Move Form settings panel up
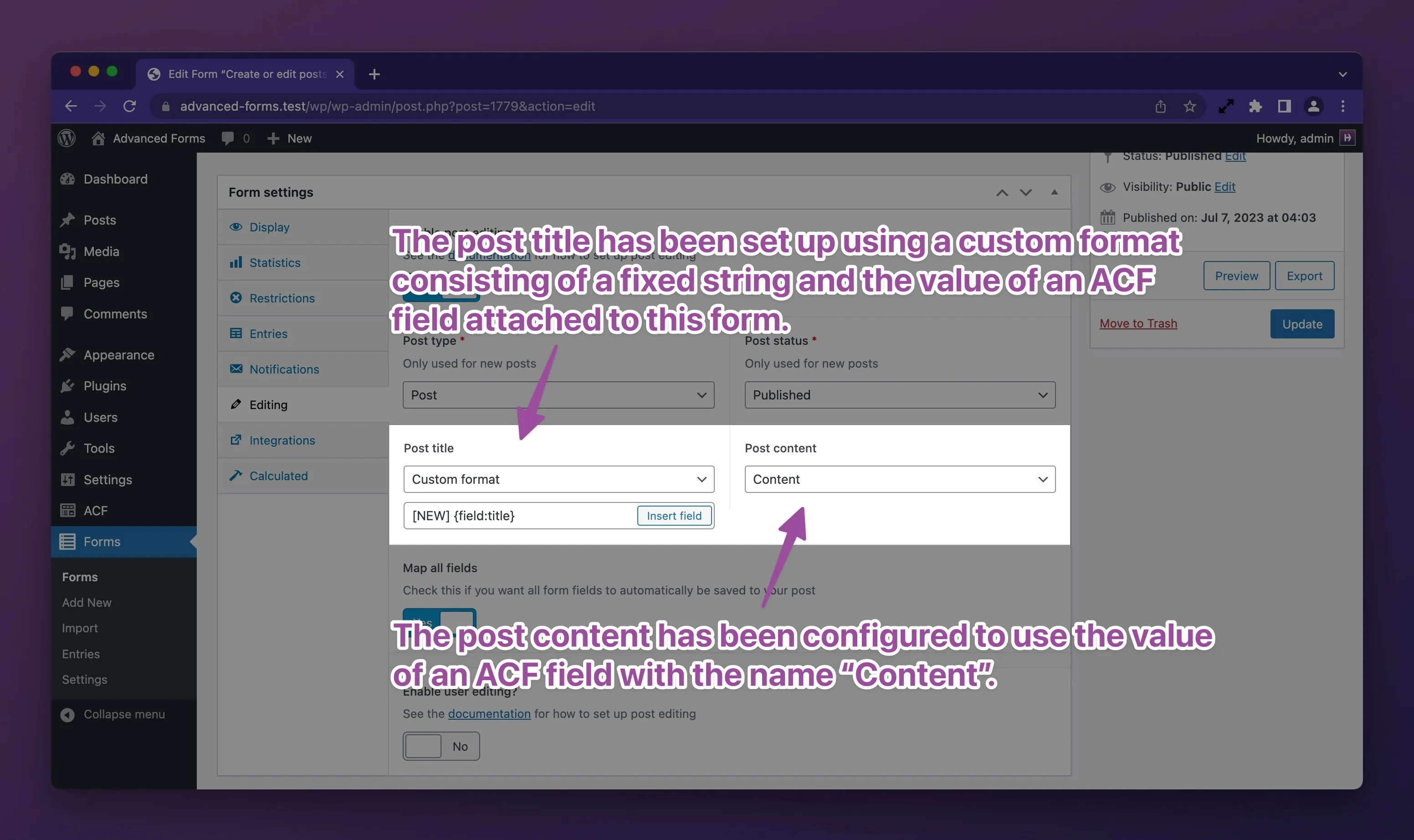This screenshot has height=840, width=1414. click(x=1002, y=192)
